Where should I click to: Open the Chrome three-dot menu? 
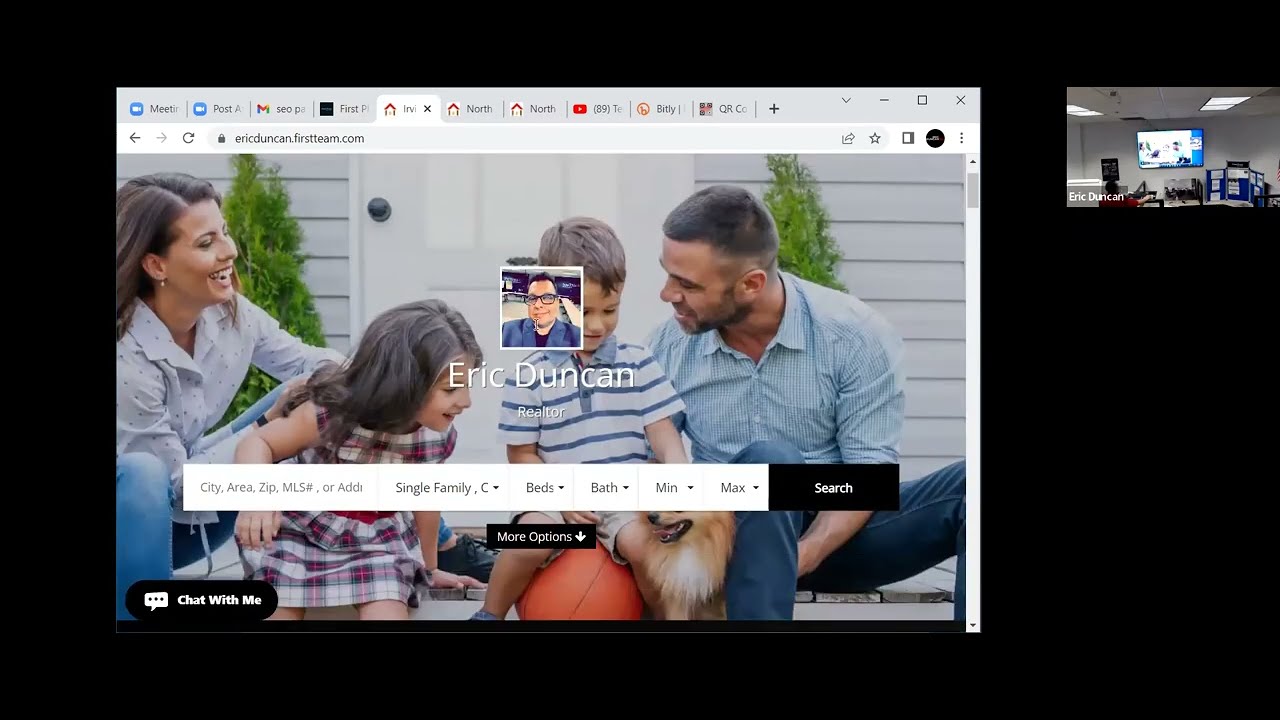962,138
